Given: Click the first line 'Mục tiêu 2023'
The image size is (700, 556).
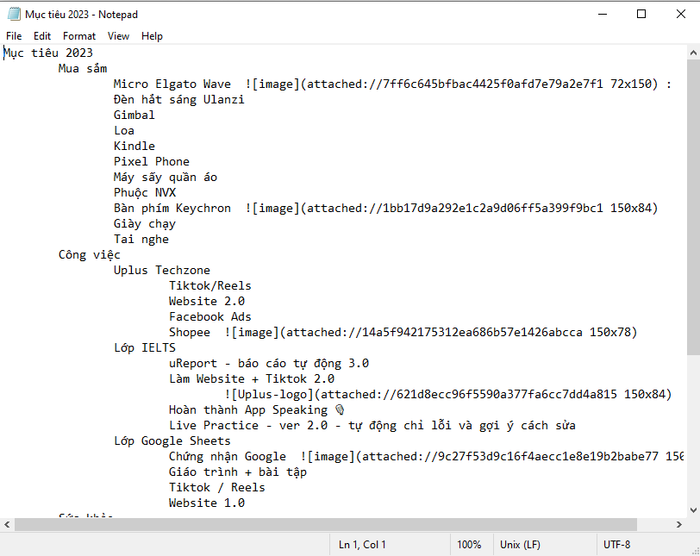Looking at the screenshot, I should [48, 53].
